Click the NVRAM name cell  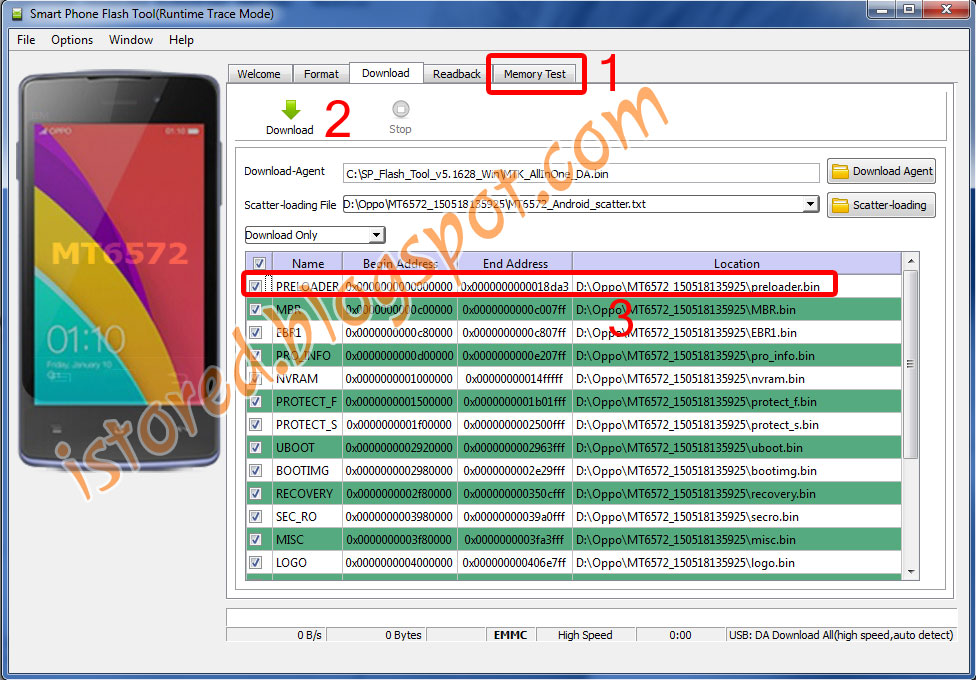pyautogui.click(x=307, y=379)
